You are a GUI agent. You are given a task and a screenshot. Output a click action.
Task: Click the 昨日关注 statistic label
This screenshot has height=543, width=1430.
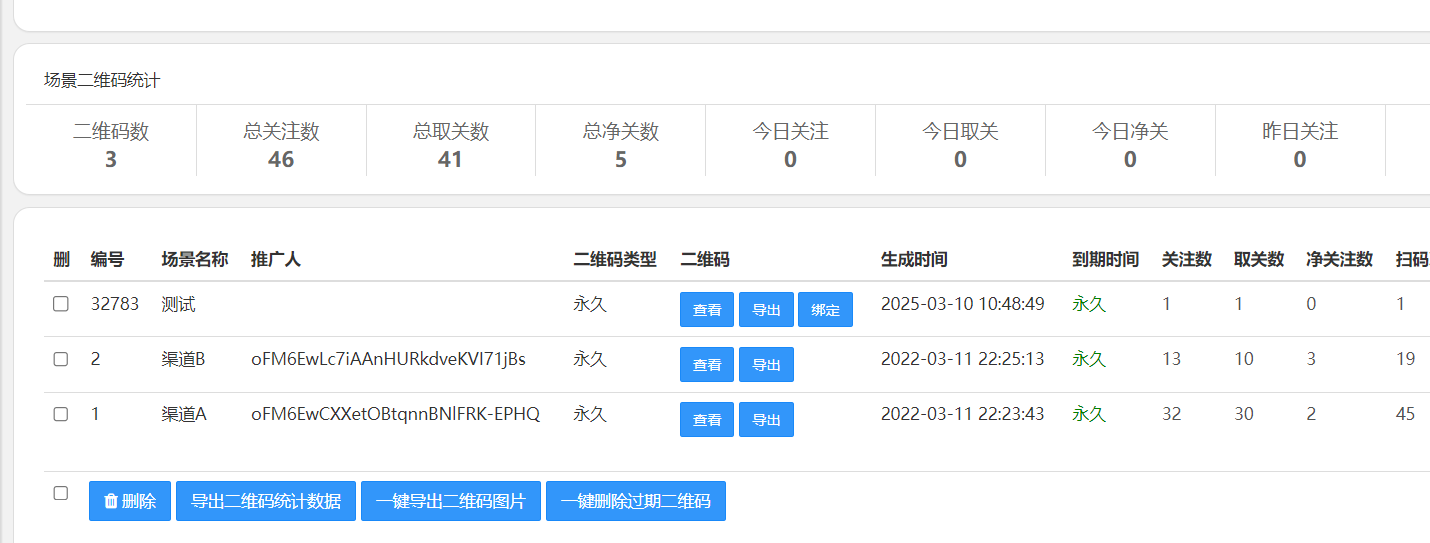coord(1300,131)
